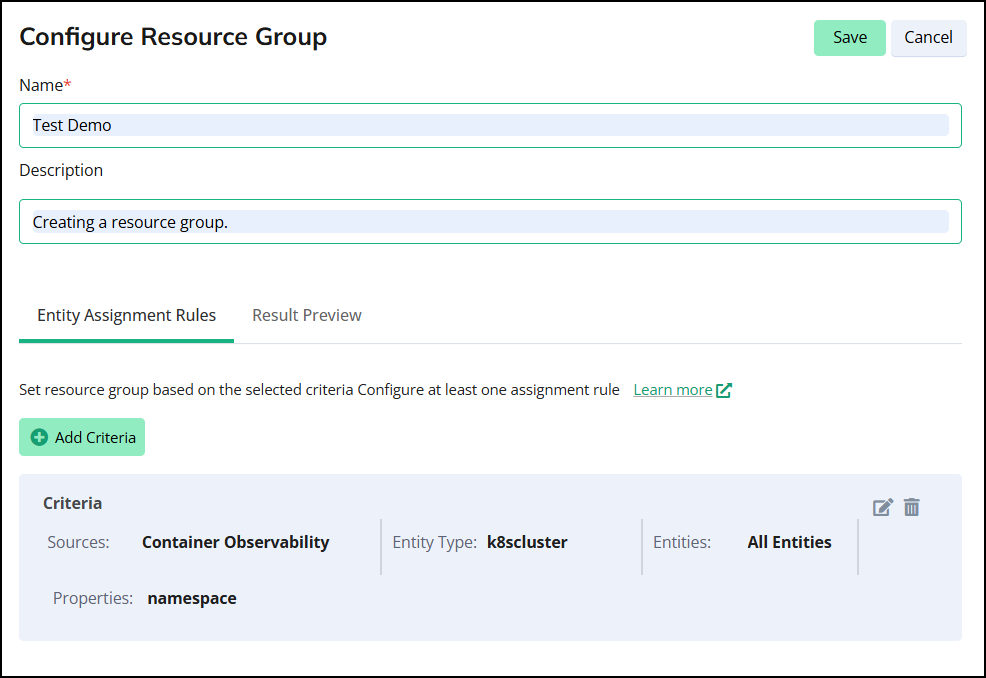
Task: Click the Criteria card heading
Action: pos(72,503)
